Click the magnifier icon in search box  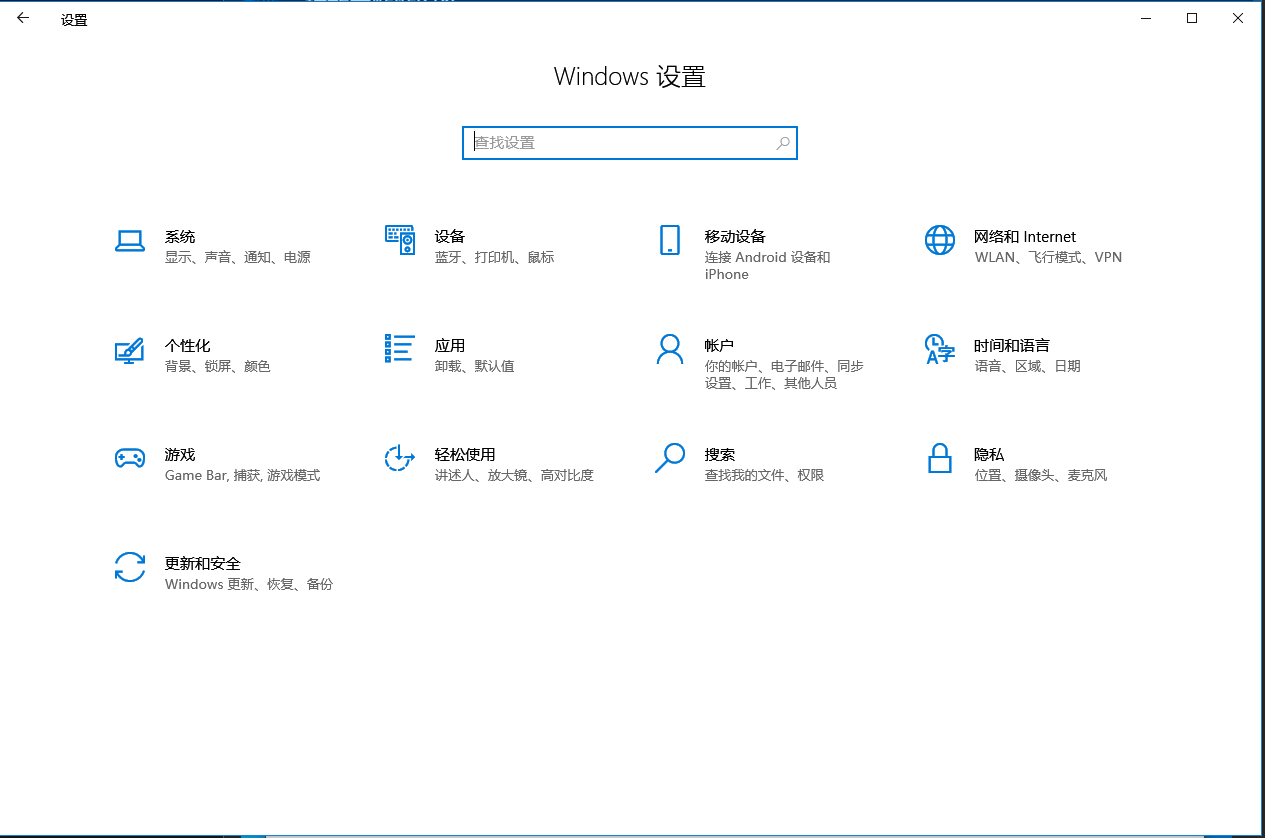[783, 143]
